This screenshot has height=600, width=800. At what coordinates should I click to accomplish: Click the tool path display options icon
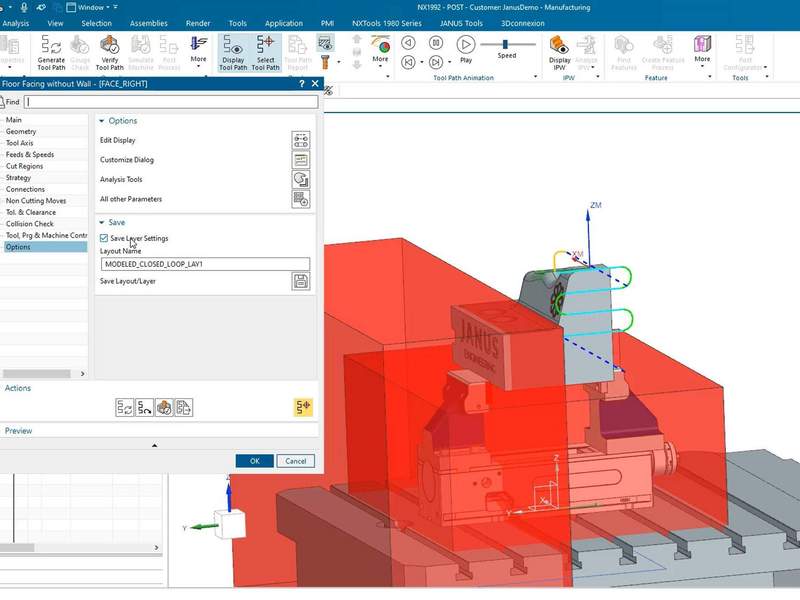point(325,43)
